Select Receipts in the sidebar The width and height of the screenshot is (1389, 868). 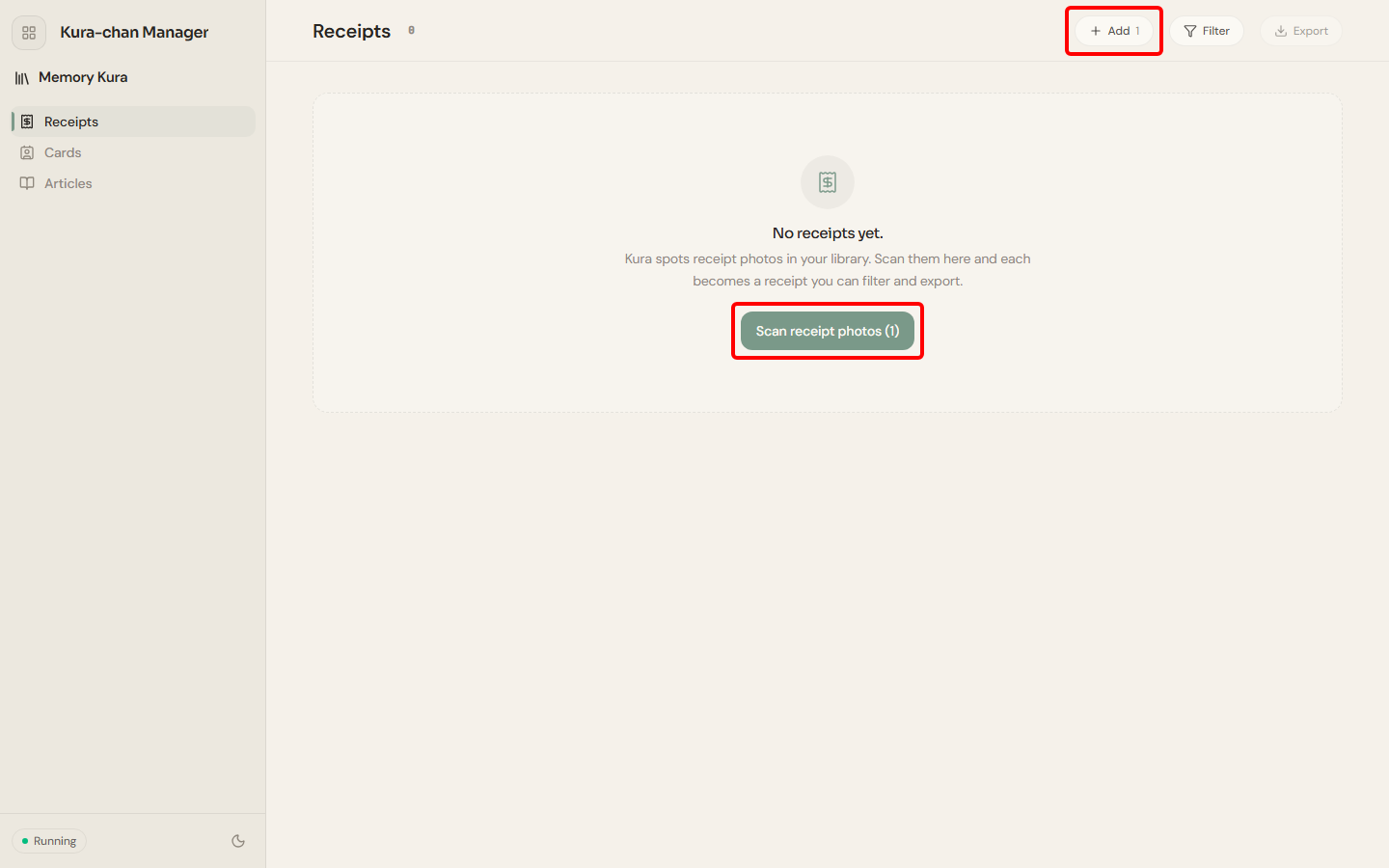point(133,122)
